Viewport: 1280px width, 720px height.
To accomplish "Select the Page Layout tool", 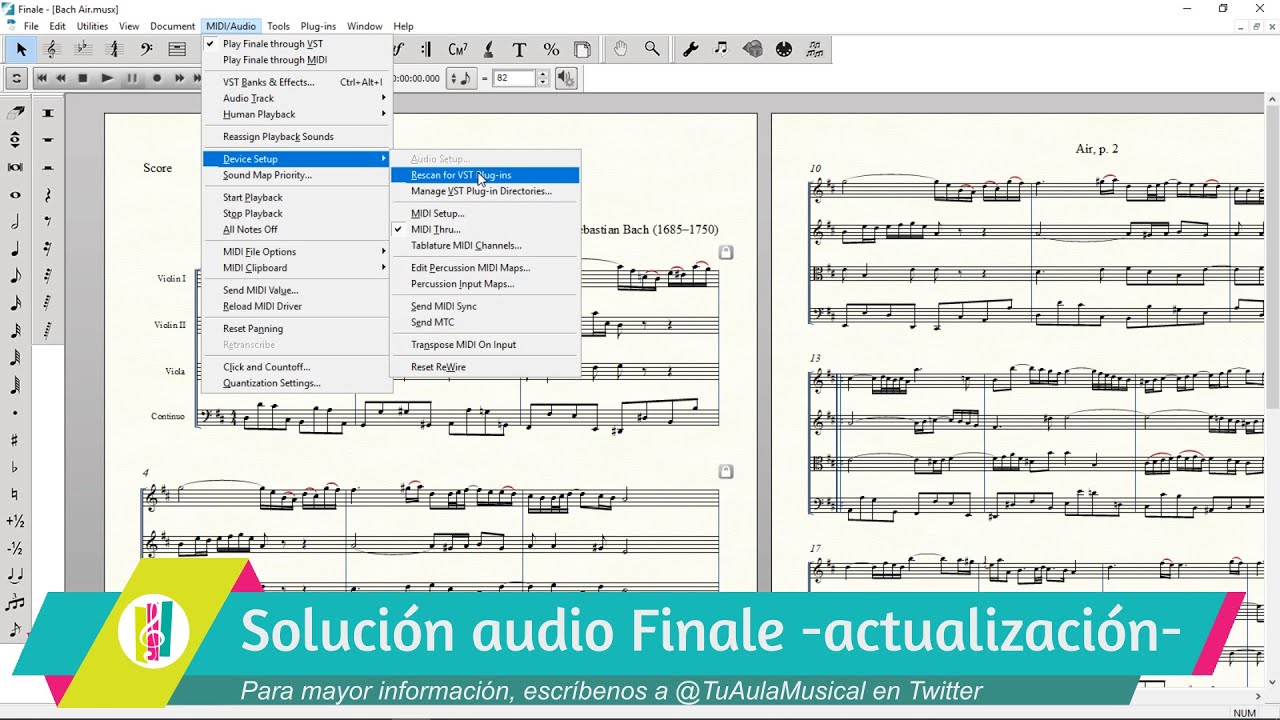I will (582, 49).
